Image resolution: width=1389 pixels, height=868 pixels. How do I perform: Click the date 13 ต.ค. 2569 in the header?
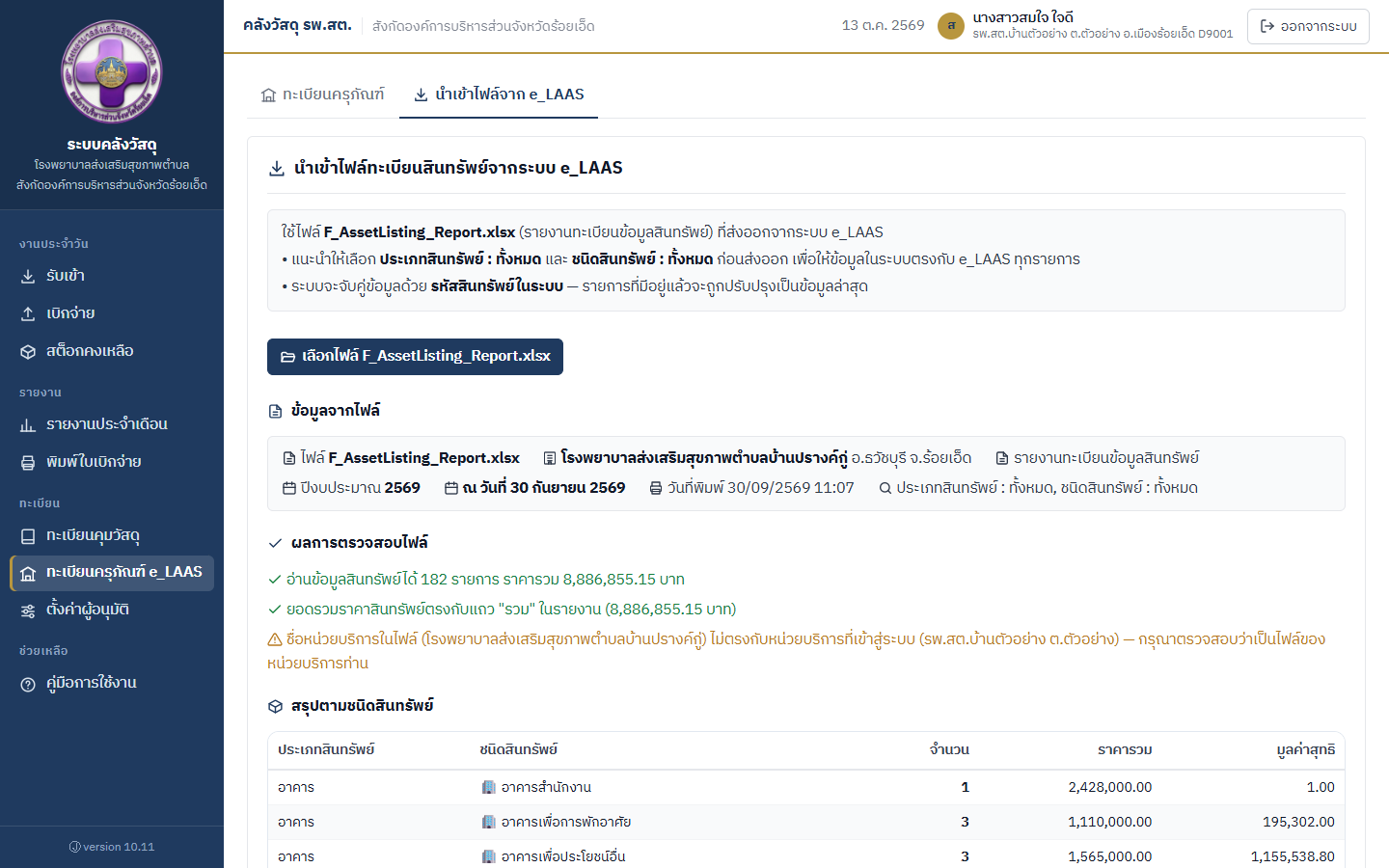[884, 26]
